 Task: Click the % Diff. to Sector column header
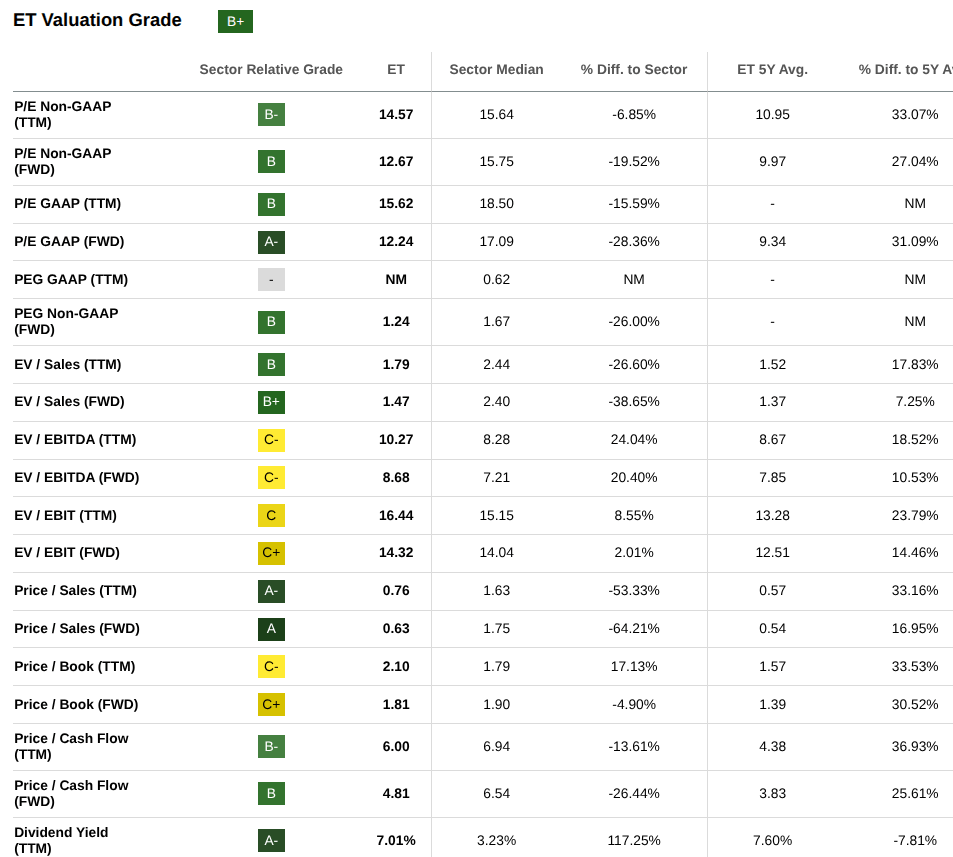[x=634, y=70]
